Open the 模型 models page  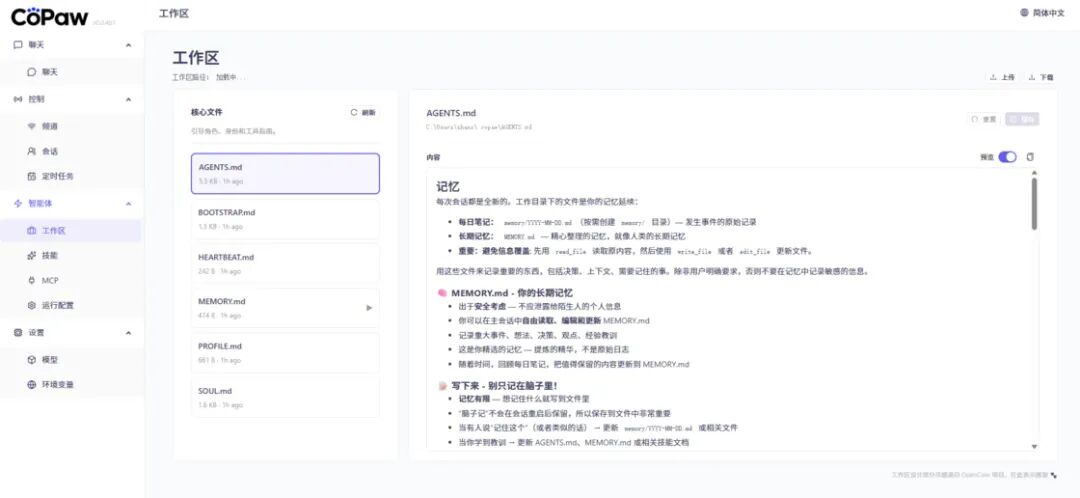[x=72, y=360]
